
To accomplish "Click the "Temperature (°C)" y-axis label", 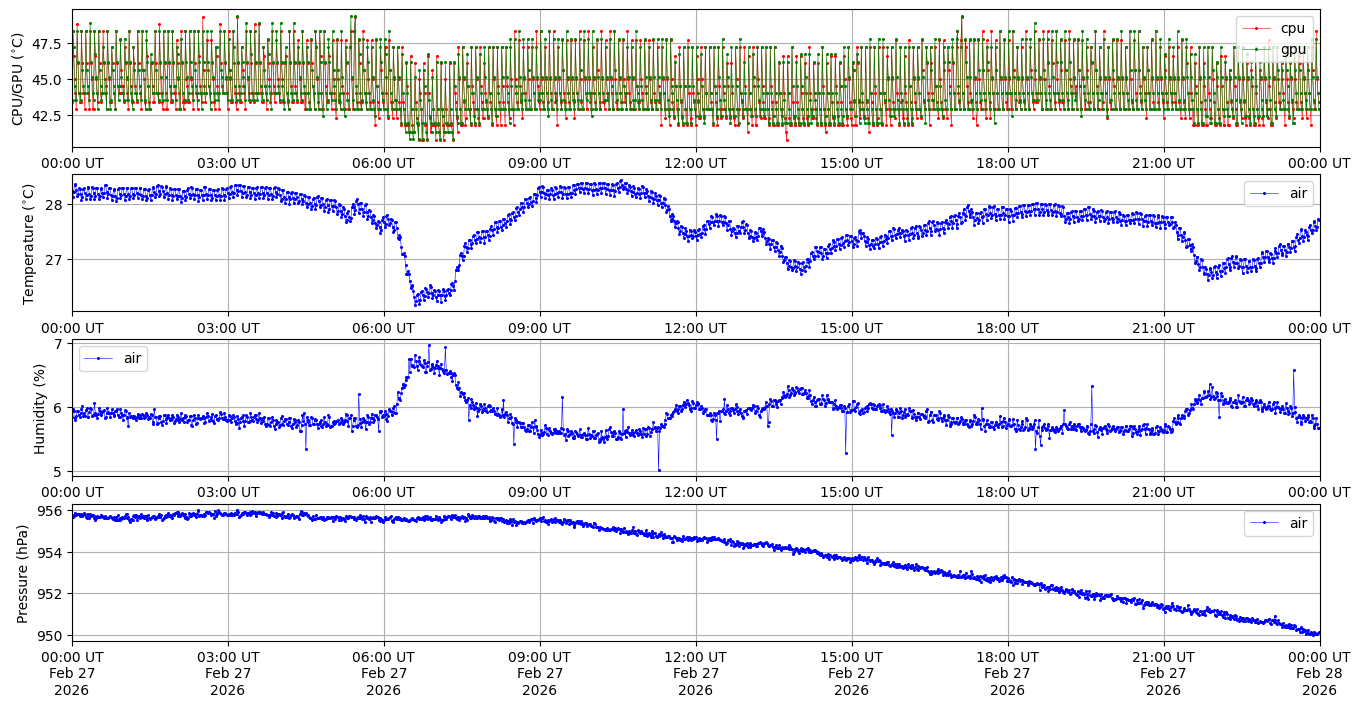I will pyautogui.click(x=28, y=243).
